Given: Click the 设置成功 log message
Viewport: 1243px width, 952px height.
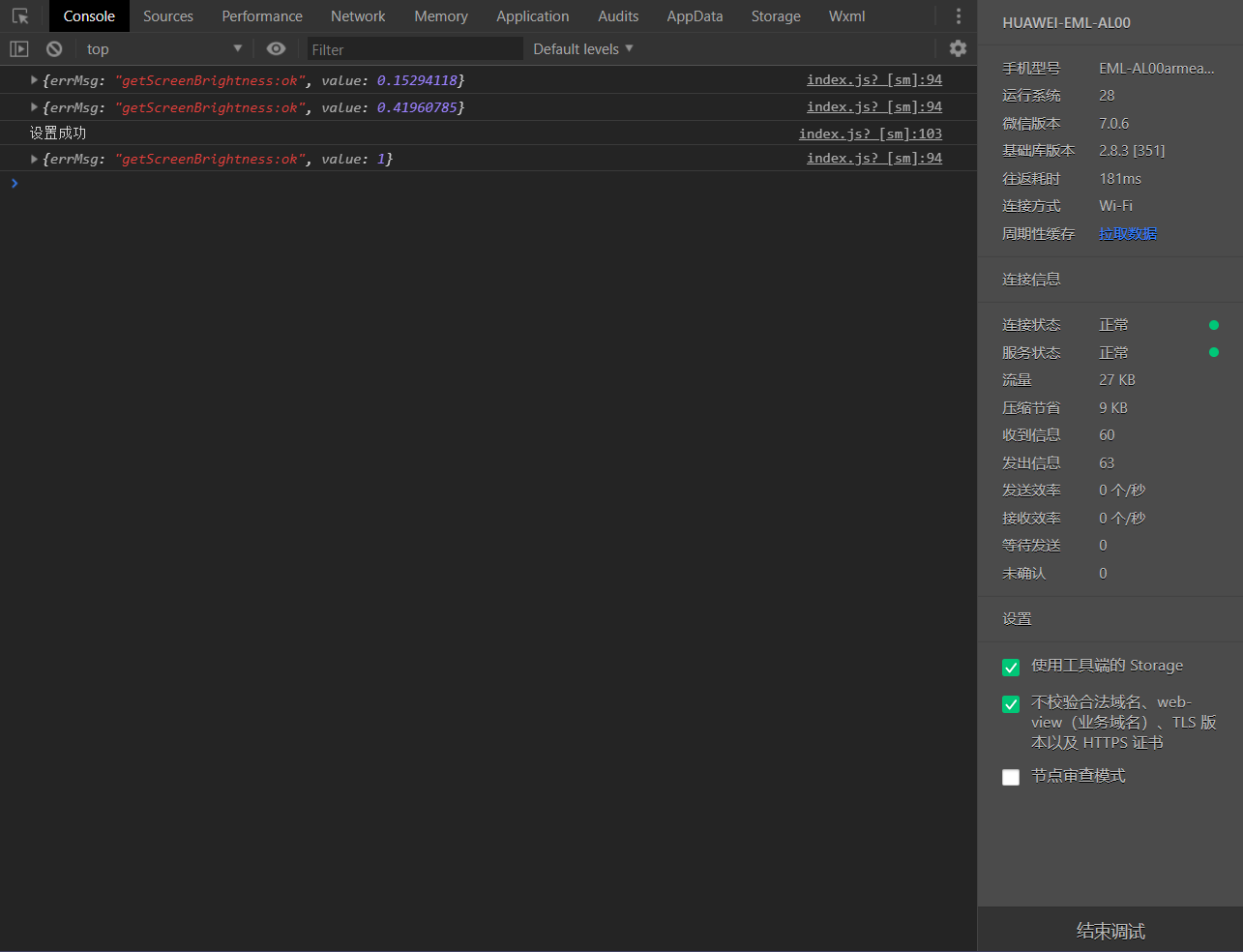Looking at the screenshot, I should tap(58, 134).
